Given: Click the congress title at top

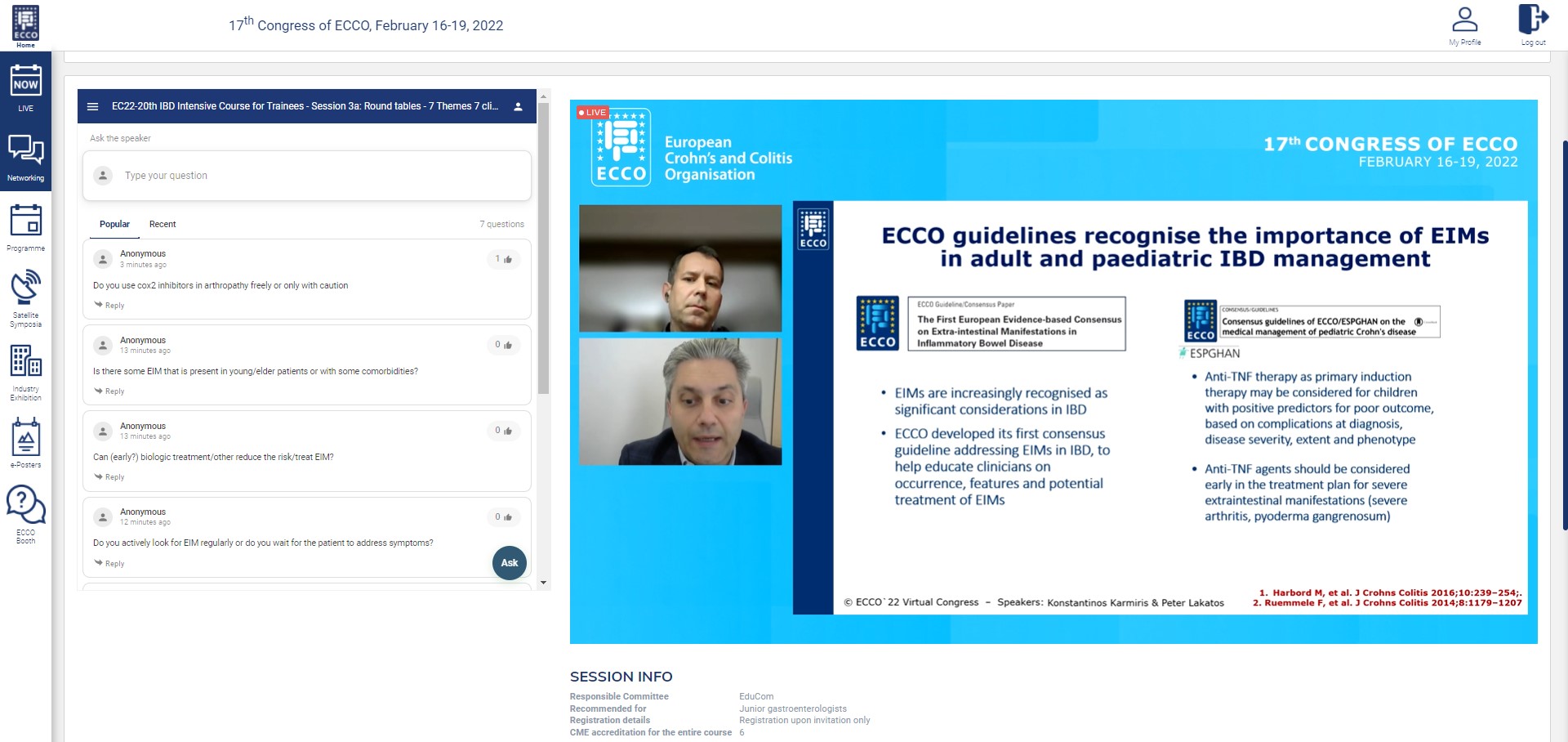Looking at the screenshot, I should (366, 25).
